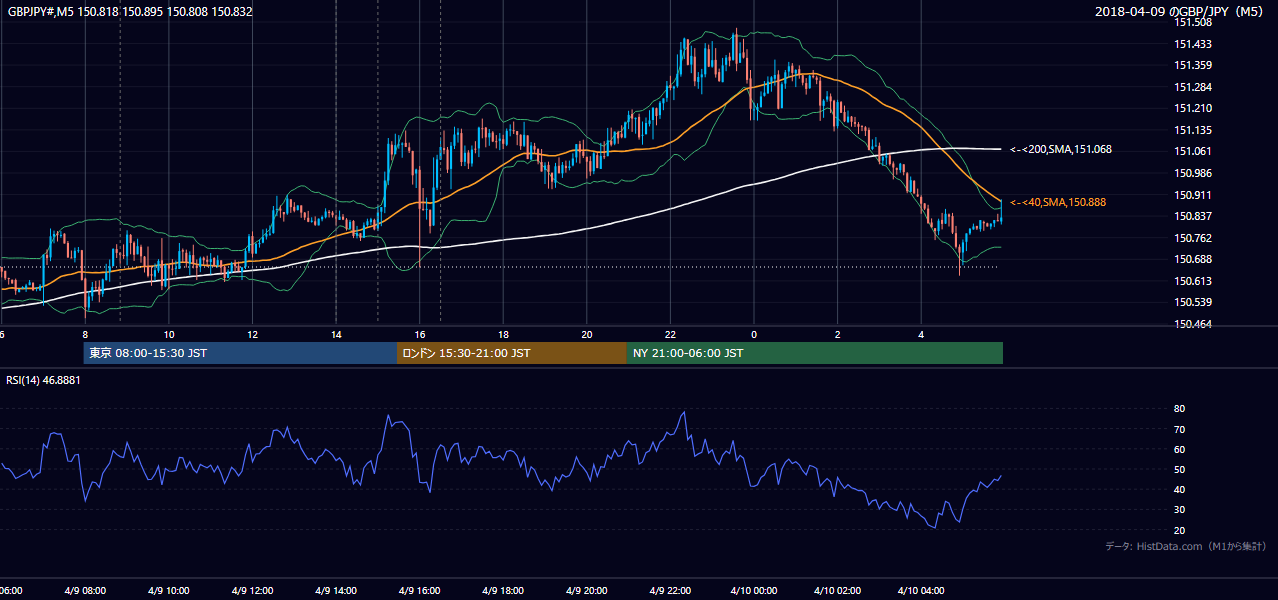Click the 4/9 12:00 time axis label
The width and height of the screenshot is (1278, 600).
[252, 590]
